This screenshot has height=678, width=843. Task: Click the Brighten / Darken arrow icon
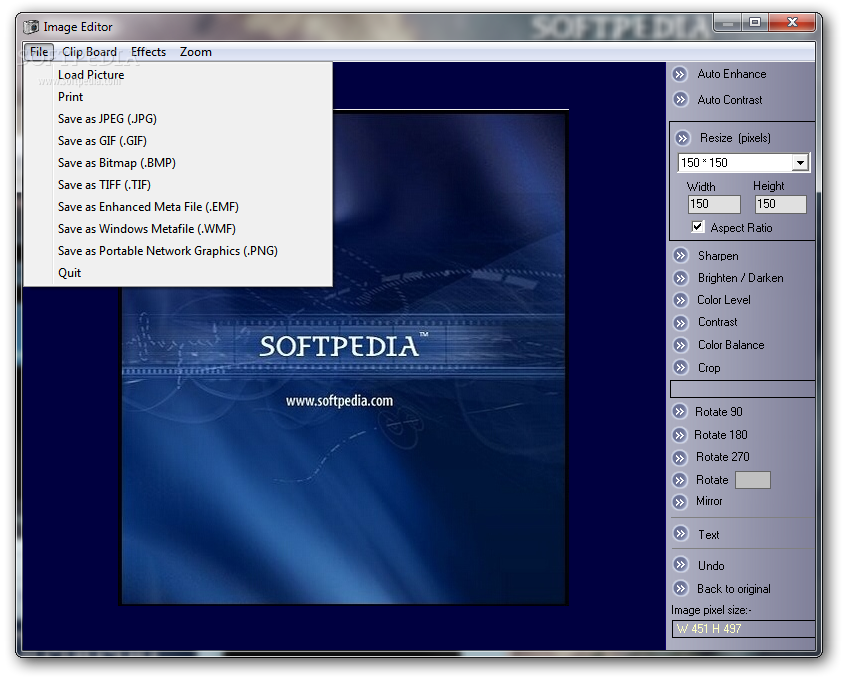coord(681,278)
